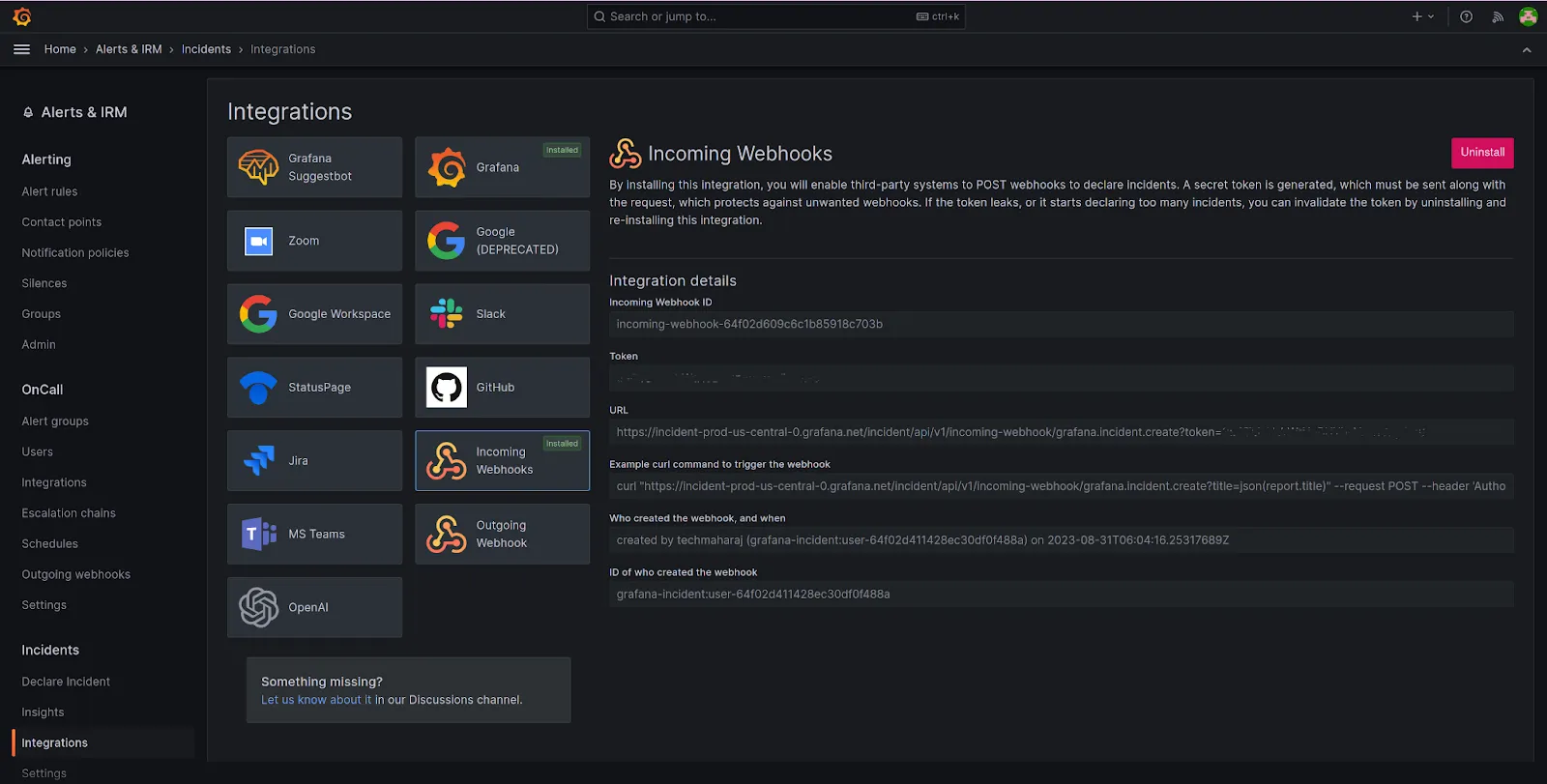Click the Incoming Webhook ID field
The width and height of the screenshot is (1547, 784).
pyautogui.click(x=1061, y=325)
